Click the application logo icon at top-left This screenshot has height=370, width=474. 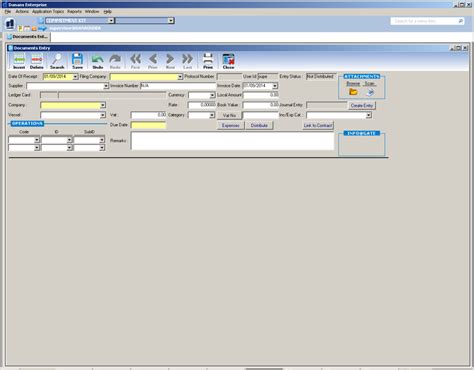coord(10,24)
